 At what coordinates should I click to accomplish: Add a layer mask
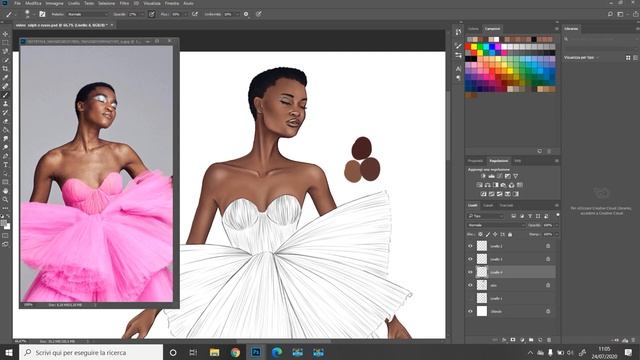(513, 340)
